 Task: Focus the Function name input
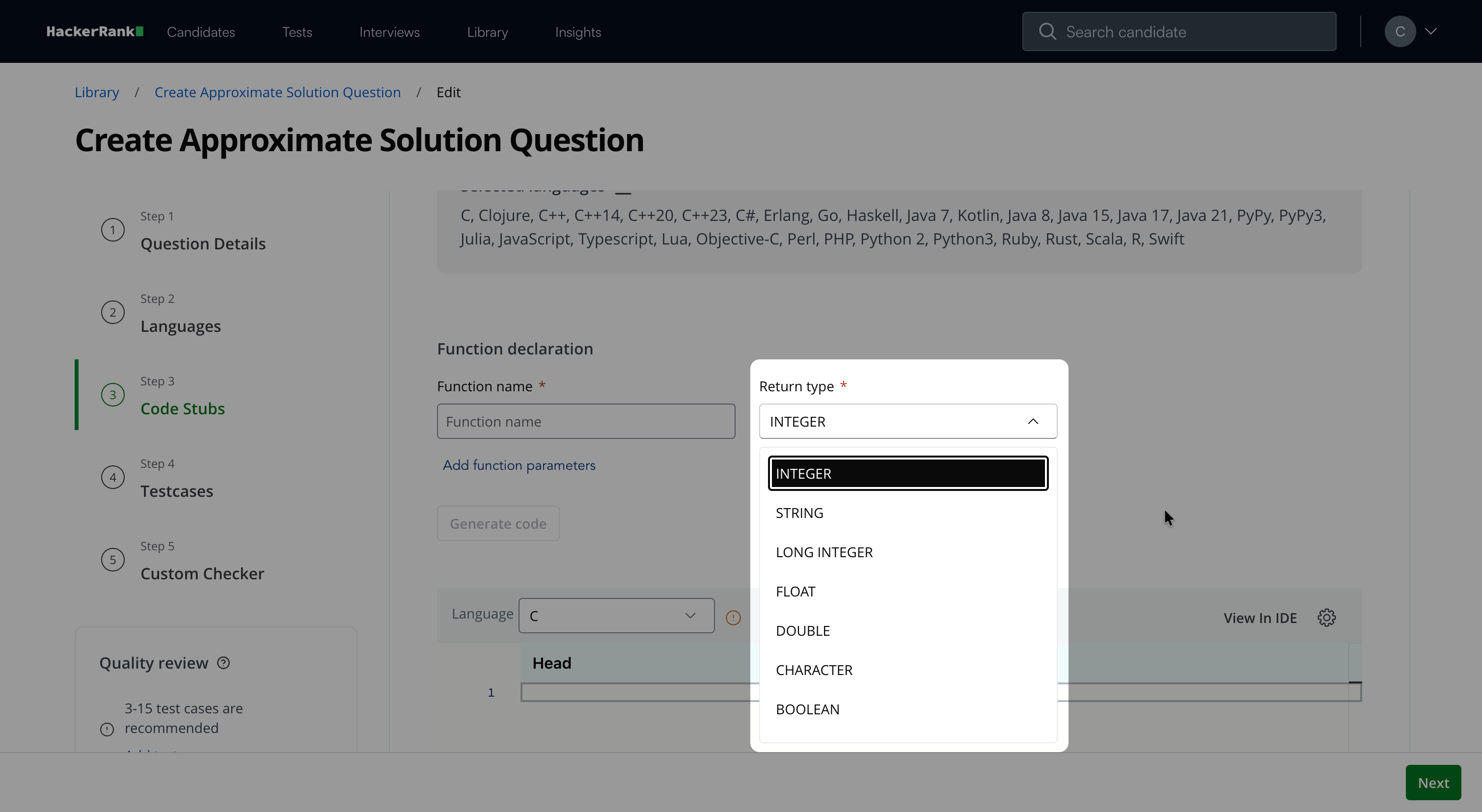(x=586, y=422)
